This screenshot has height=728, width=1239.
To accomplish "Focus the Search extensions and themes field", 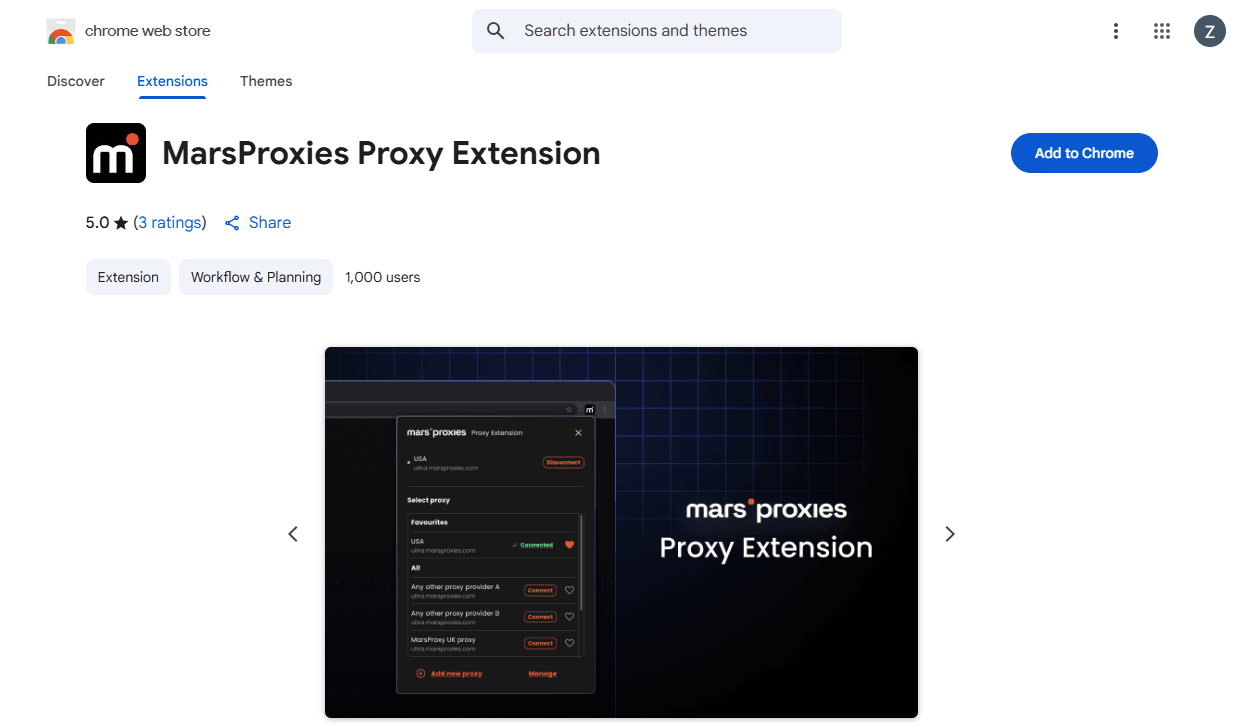I will point(670,31).
